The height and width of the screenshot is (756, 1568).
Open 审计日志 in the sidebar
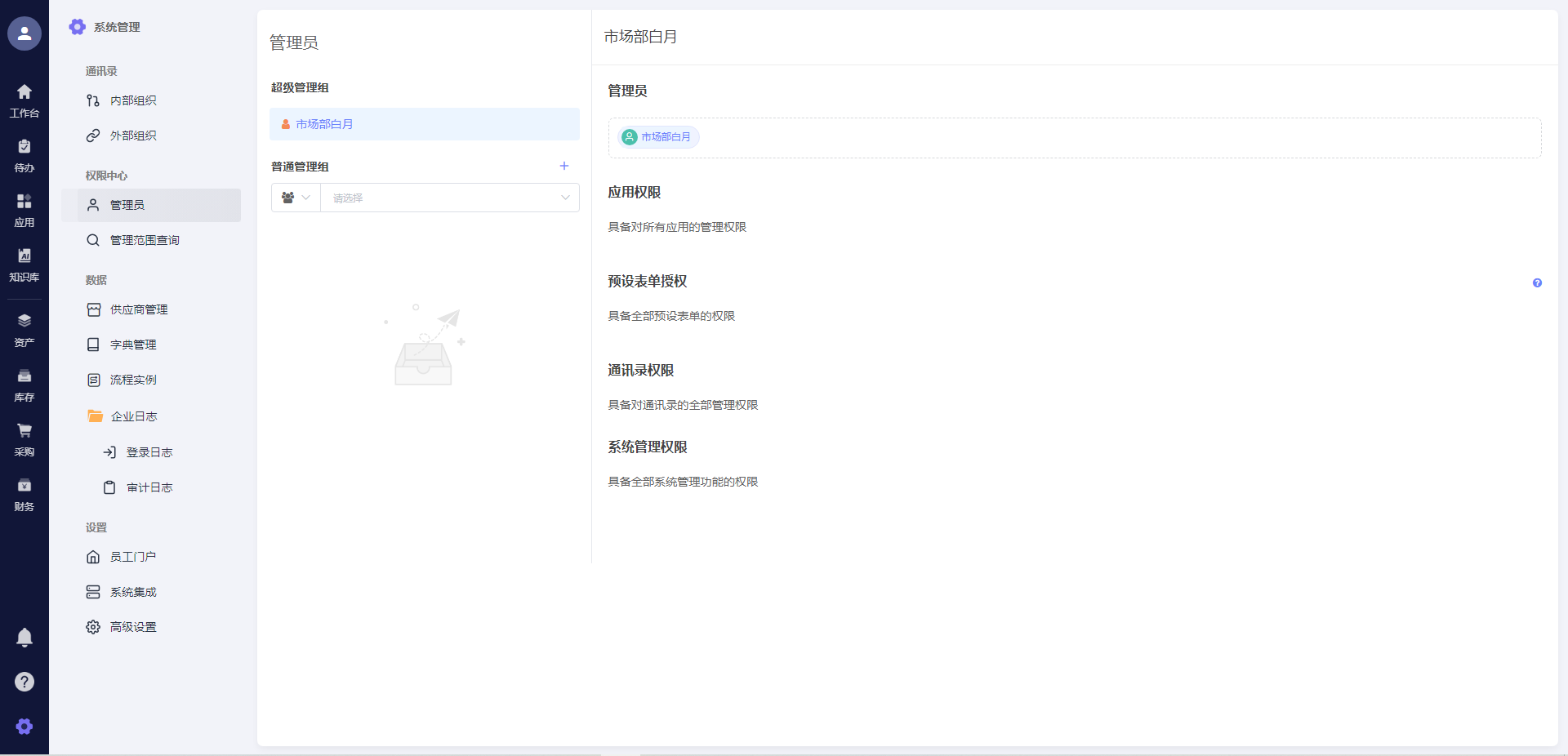149,487
